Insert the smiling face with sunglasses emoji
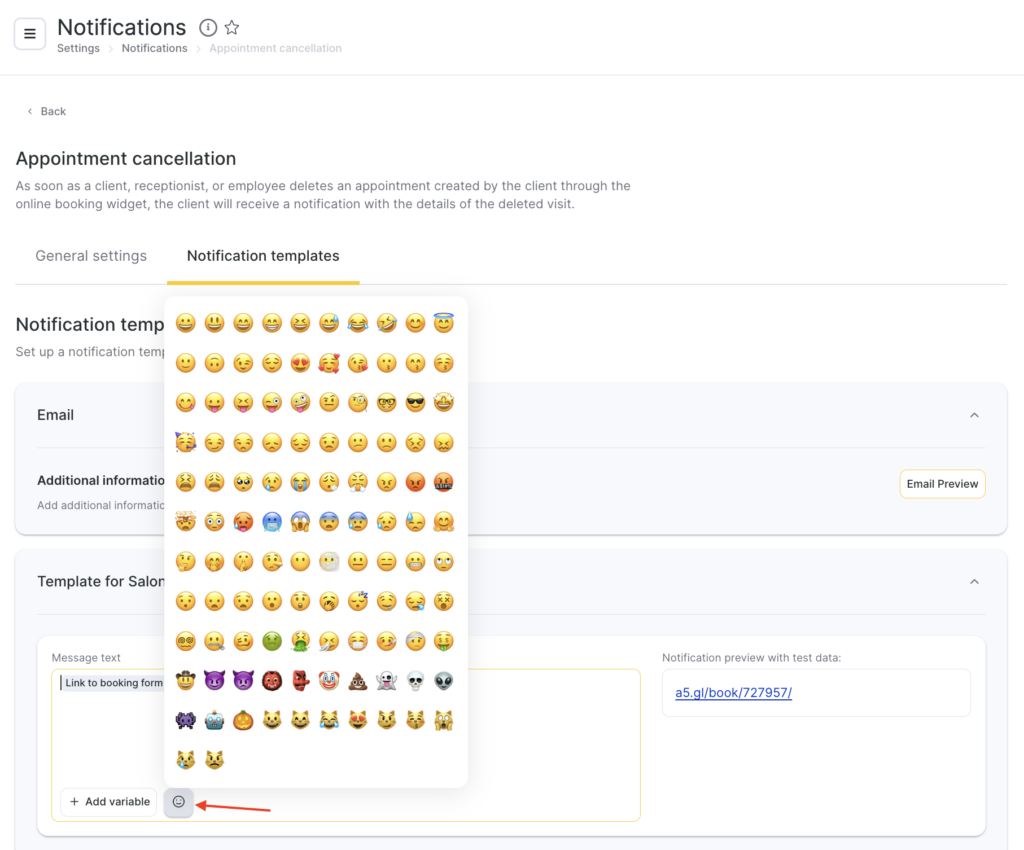This screenshot has height=850, width=1024. pyautogui.click(x=415, y=403)
